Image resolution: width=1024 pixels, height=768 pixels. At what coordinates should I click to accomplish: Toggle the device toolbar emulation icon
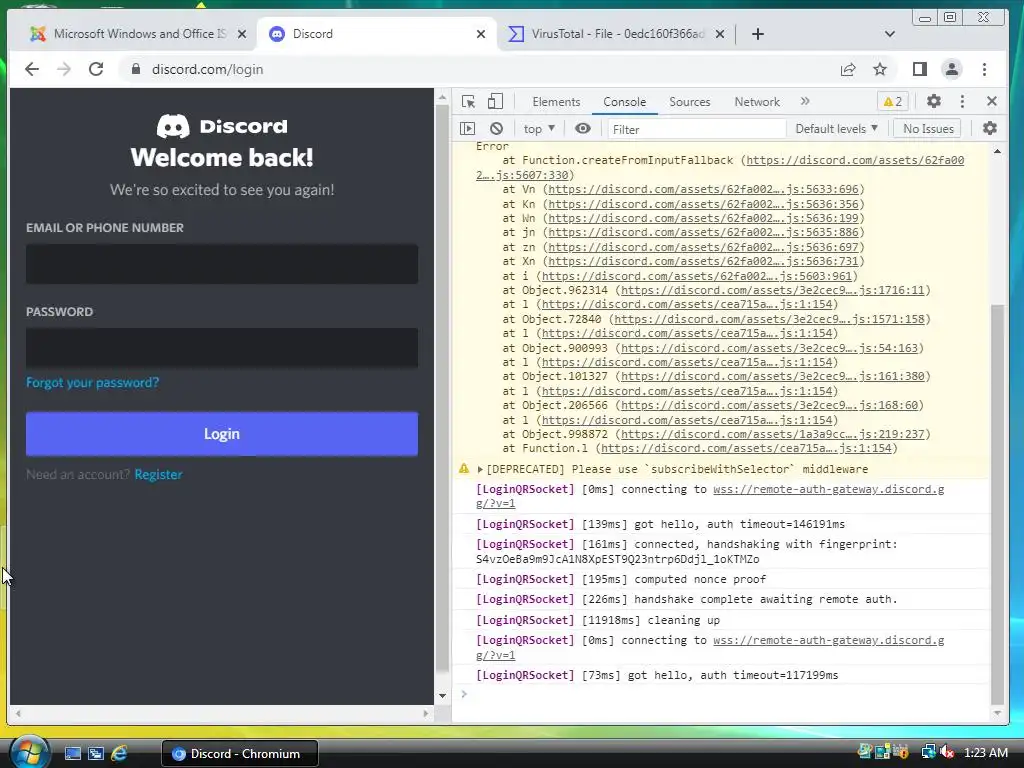pyautogui.click(x=496, y=101)
